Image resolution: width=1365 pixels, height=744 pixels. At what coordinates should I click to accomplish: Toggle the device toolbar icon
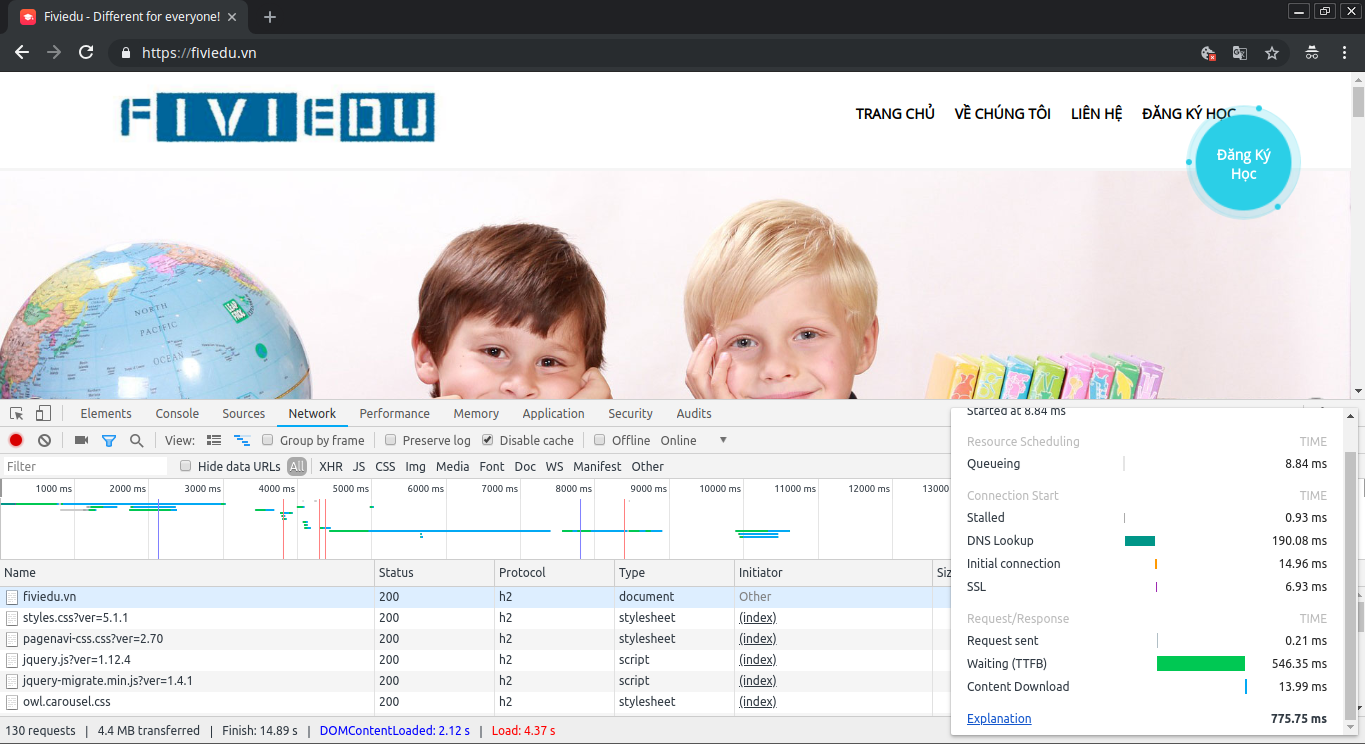(x=43, y=414)
